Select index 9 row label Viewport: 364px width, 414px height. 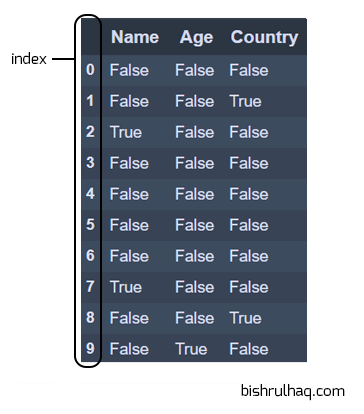[x=90, y=348]
